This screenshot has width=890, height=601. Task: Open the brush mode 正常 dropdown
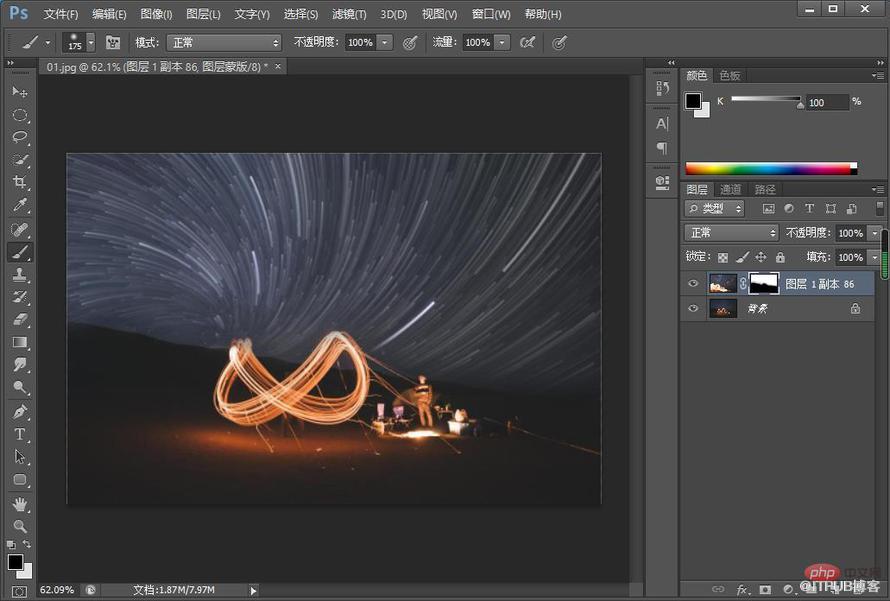point(224,43)
